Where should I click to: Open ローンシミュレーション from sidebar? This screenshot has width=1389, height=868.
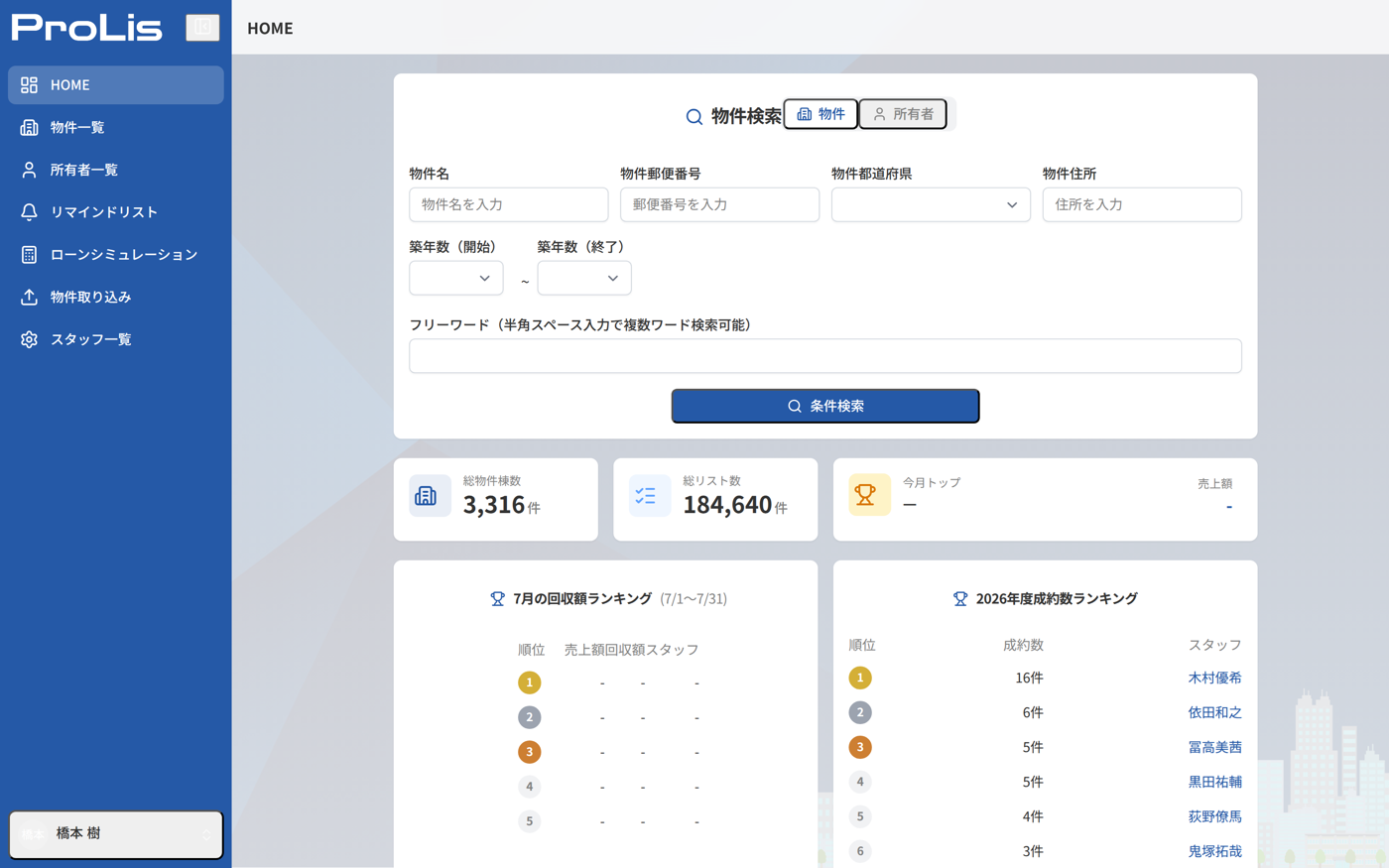[x=116, y=255]
